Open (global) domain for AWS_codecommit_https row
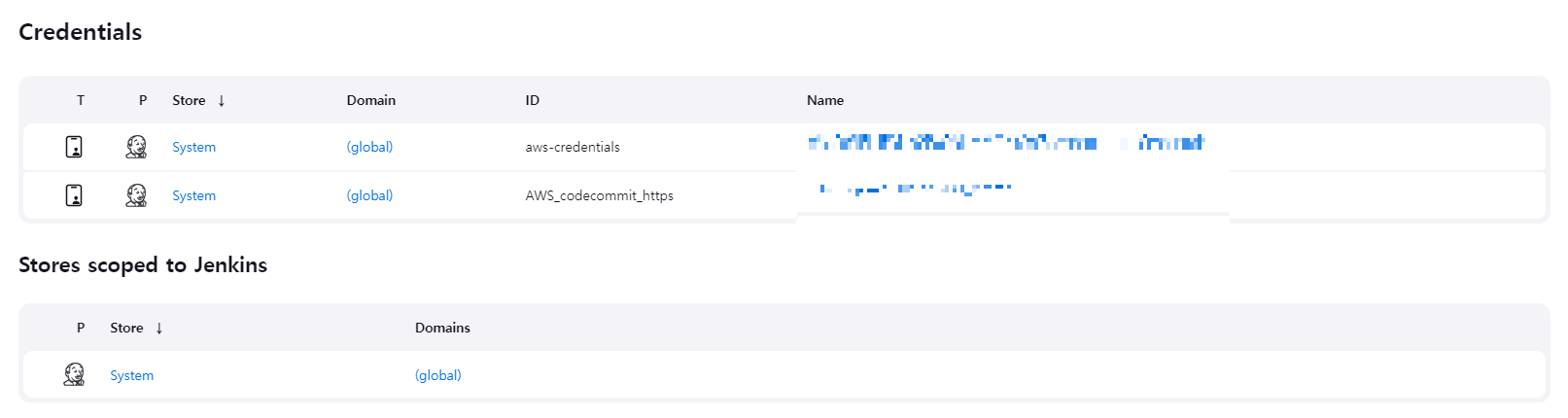The height and width of the screenshot is (418, 1568). [x=369, y=195]
